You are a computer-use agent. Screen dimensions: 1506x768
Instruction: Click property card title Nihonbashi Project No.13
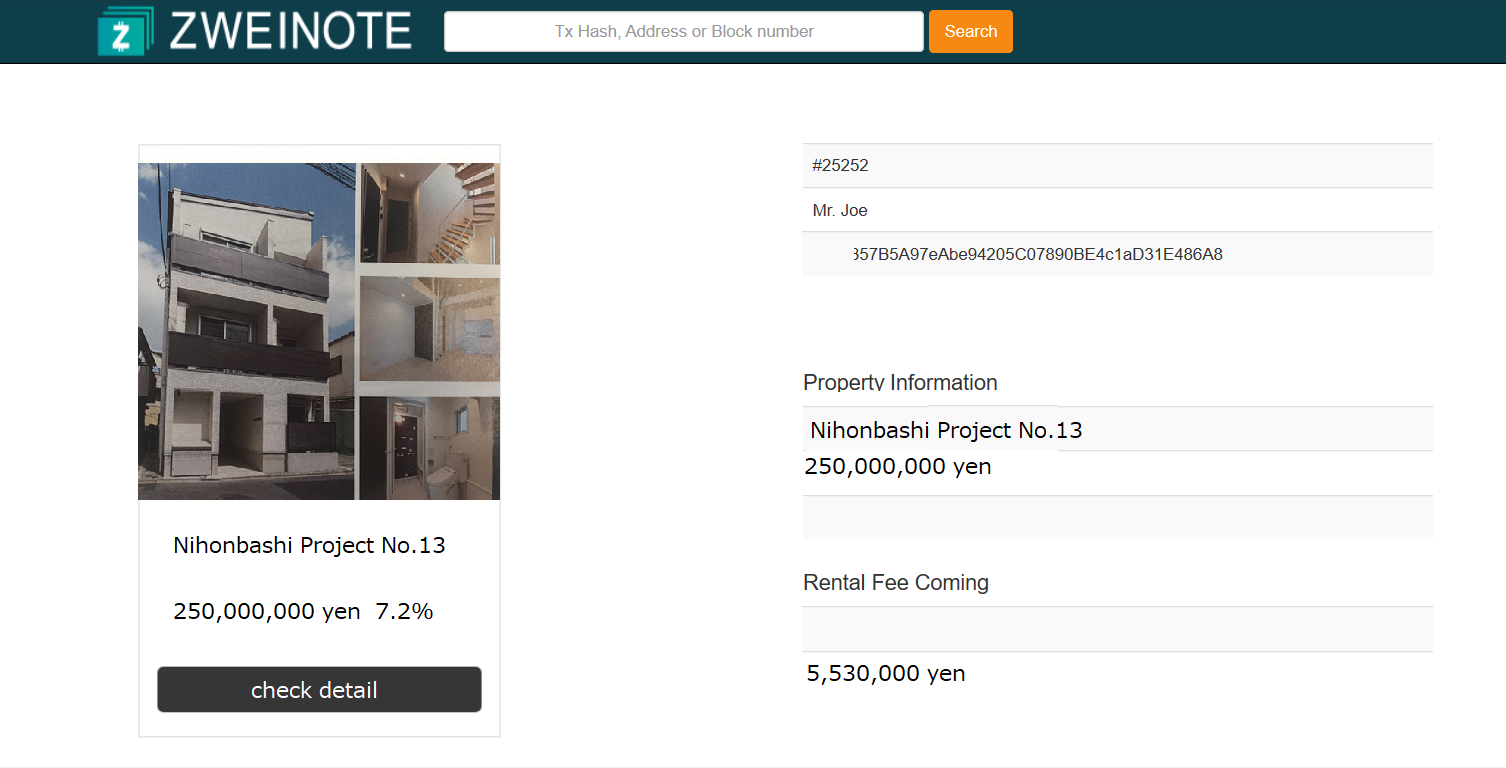click(309, 546)
